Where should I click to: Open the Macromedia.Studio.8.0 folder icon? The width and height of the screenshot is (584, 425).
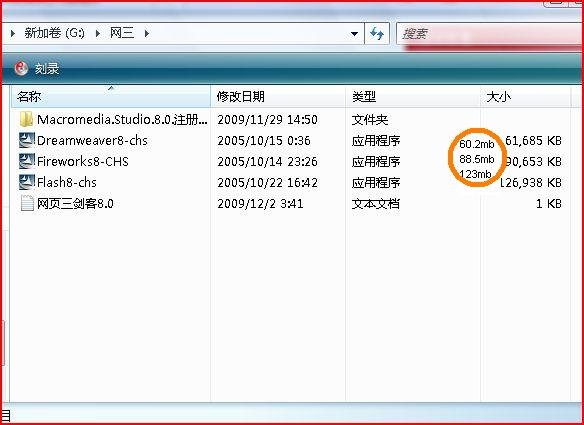click(26, 120)
